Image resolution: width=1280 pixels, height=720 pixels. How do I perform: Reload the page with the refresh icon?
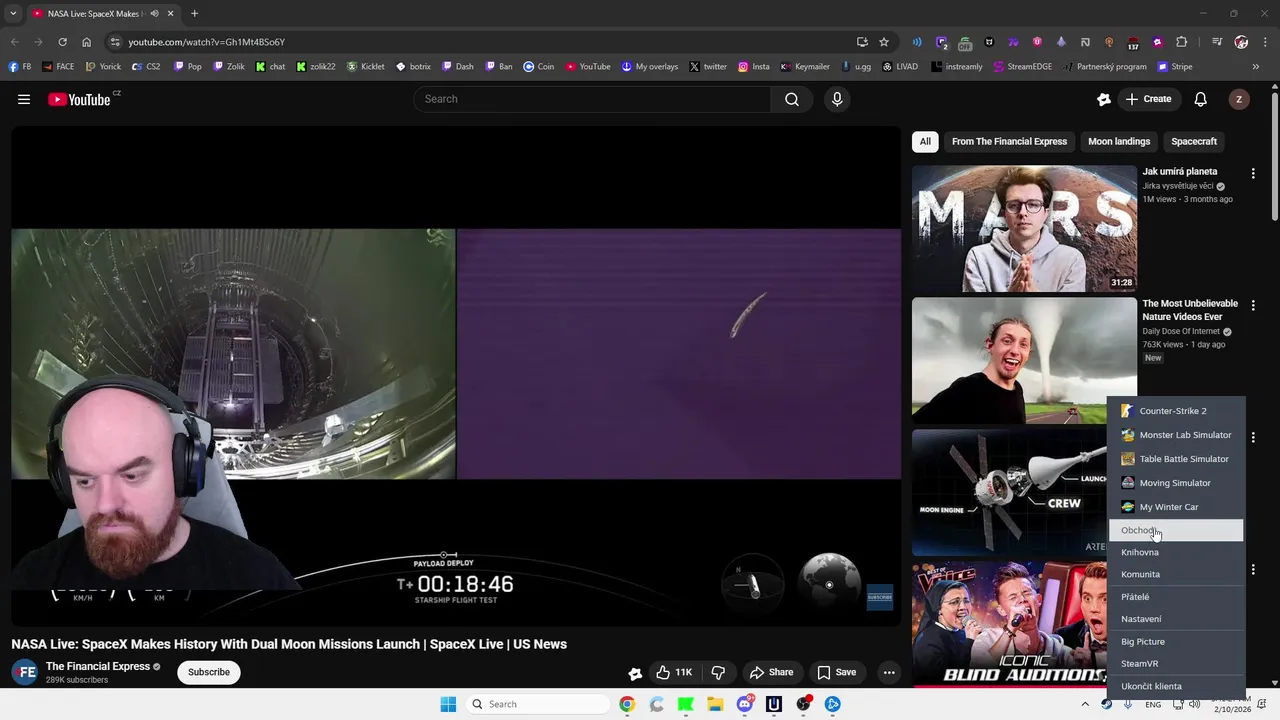point(62,42)
